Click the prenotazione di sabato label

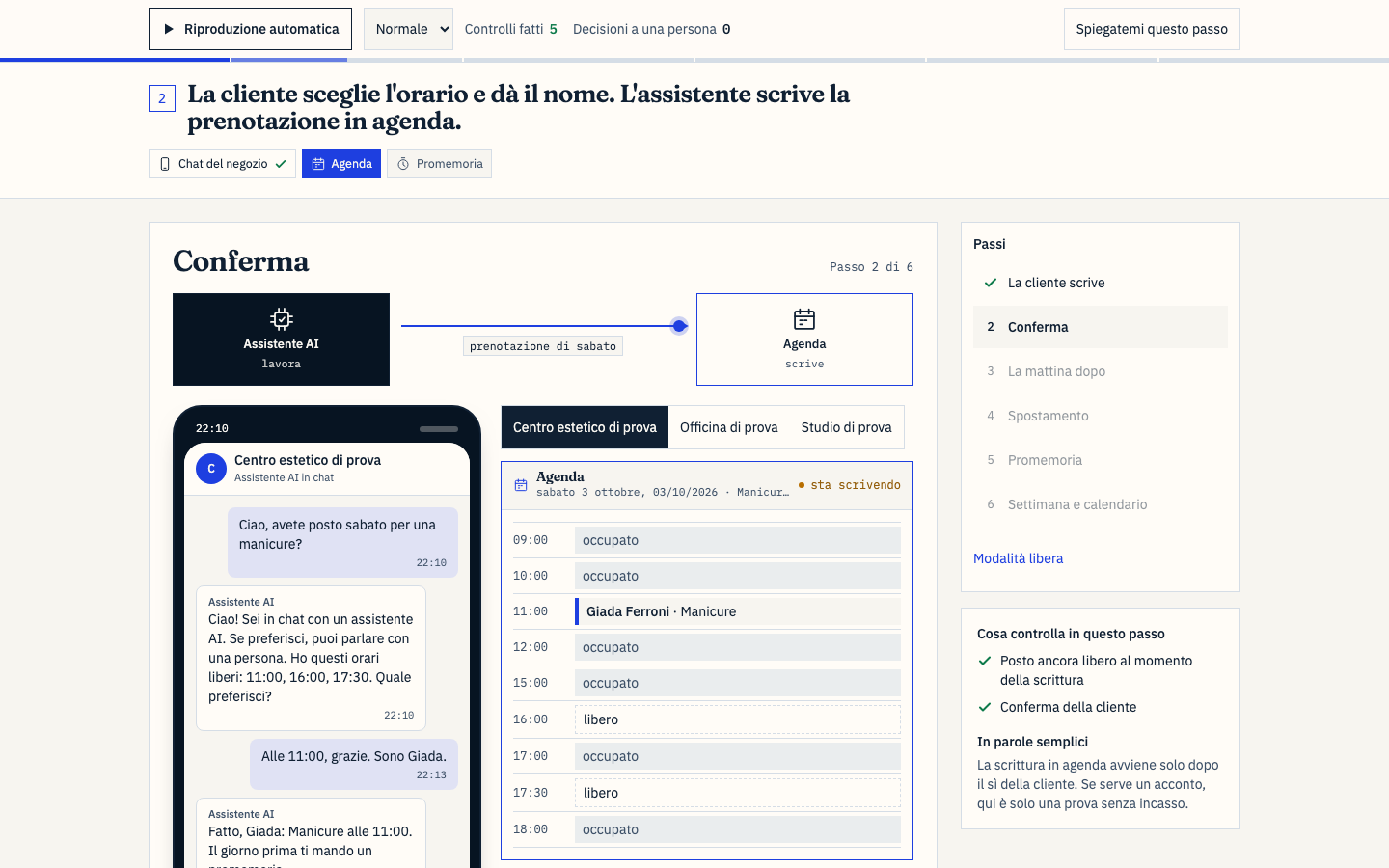(543, 346)
